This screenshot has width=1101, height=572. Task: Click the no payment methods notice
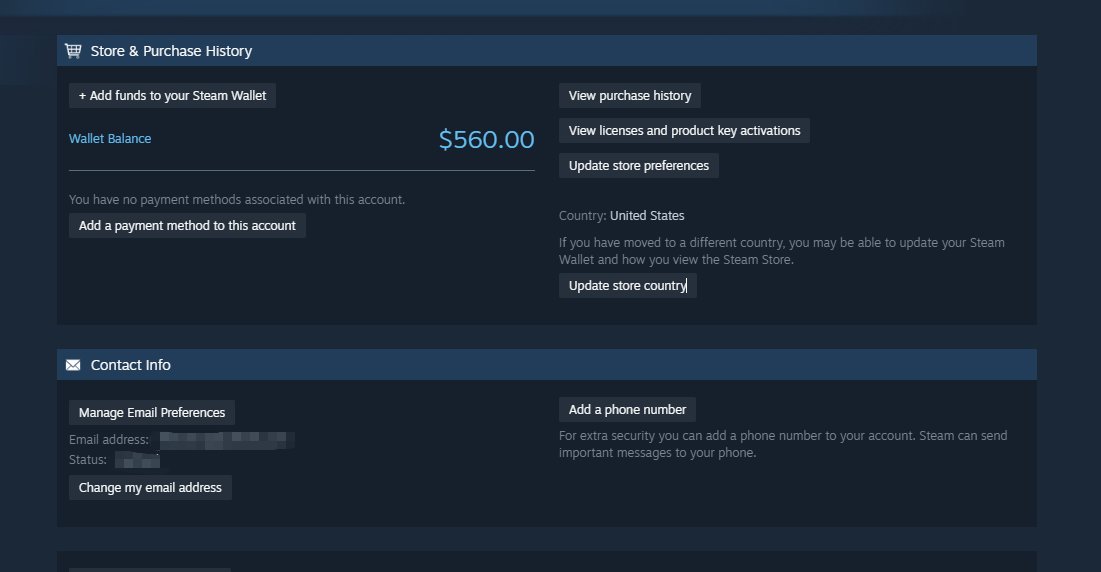[x=237, y=200]
